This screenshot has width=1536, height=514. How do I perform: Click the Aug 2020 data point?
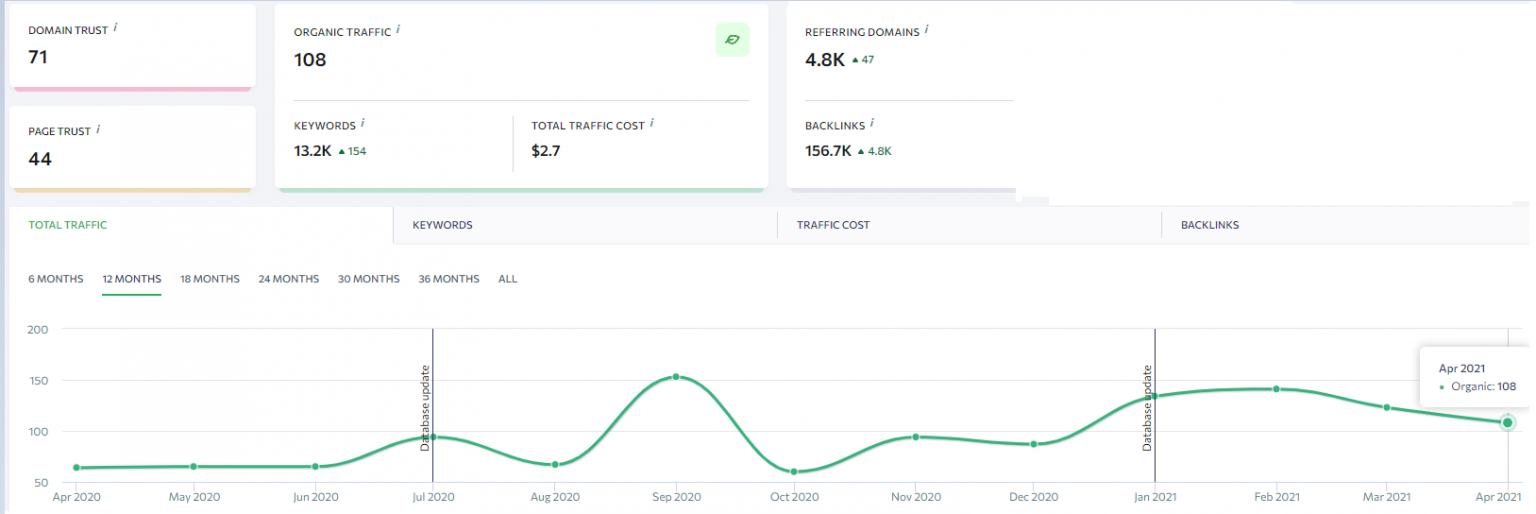[555, 465]
